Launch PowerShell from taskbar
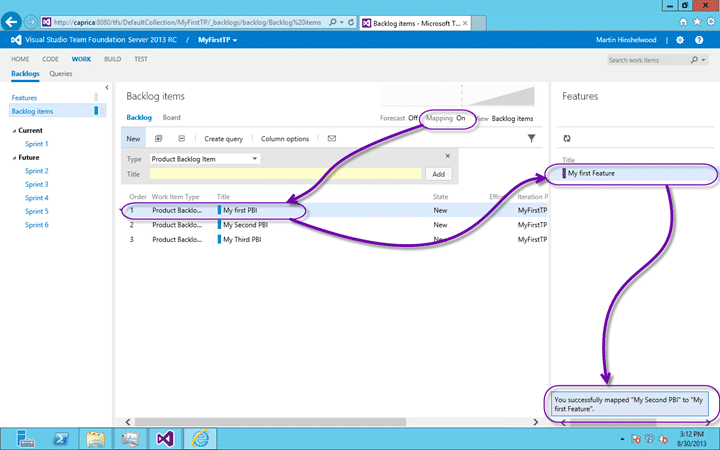This screenshot has width=720, height=450. [61, 439]
